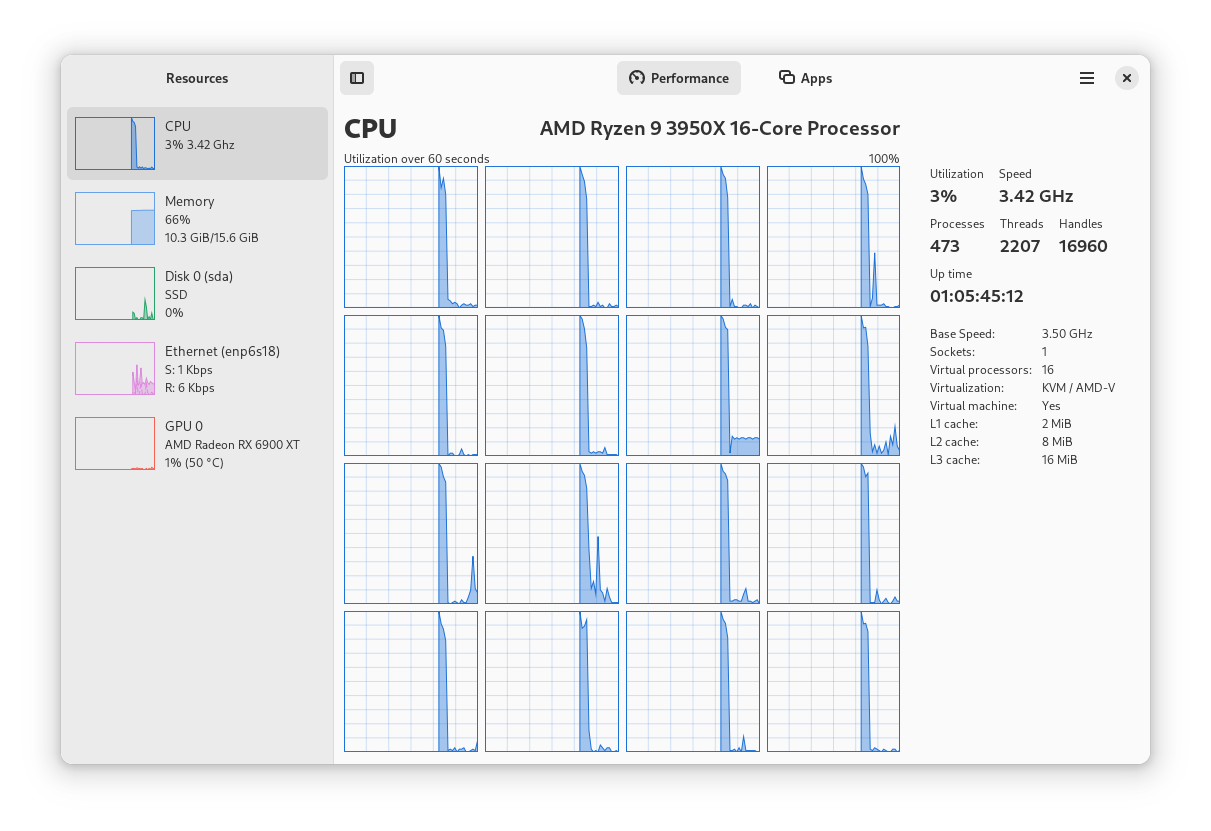Click the threads count '2207'

tap(1020, 246)
